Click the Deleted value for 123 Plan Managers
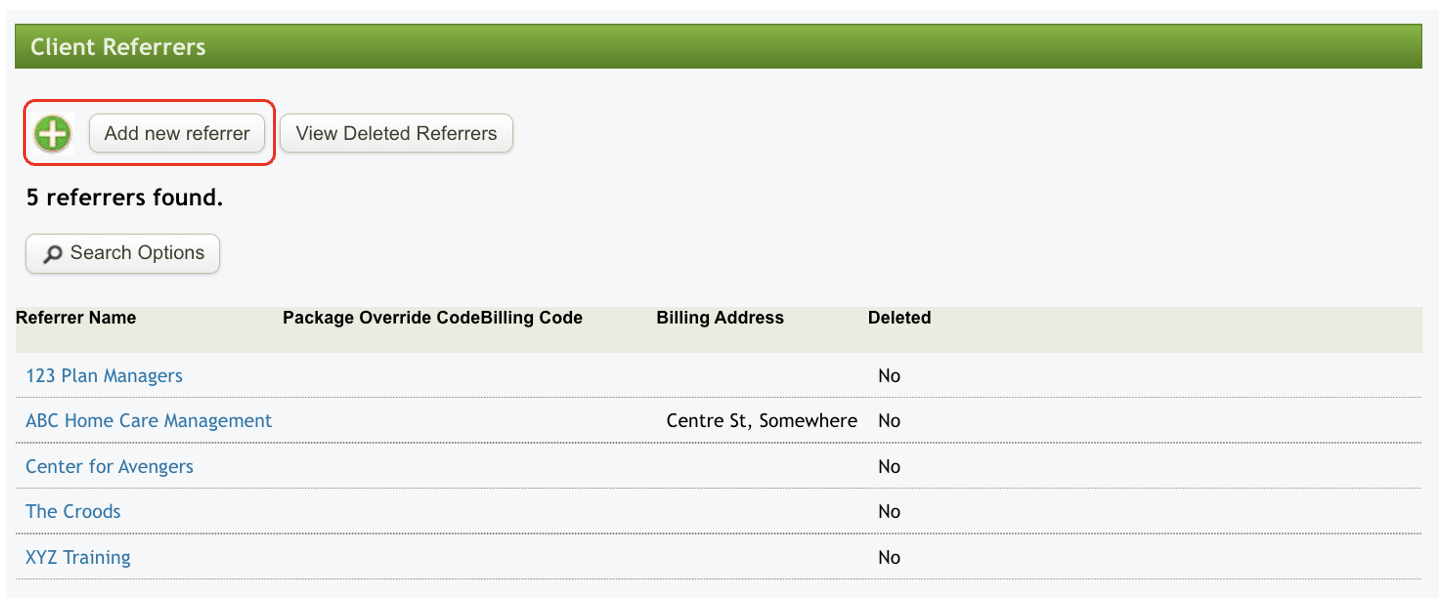The image size is (1444, 610). pos(889,376)
